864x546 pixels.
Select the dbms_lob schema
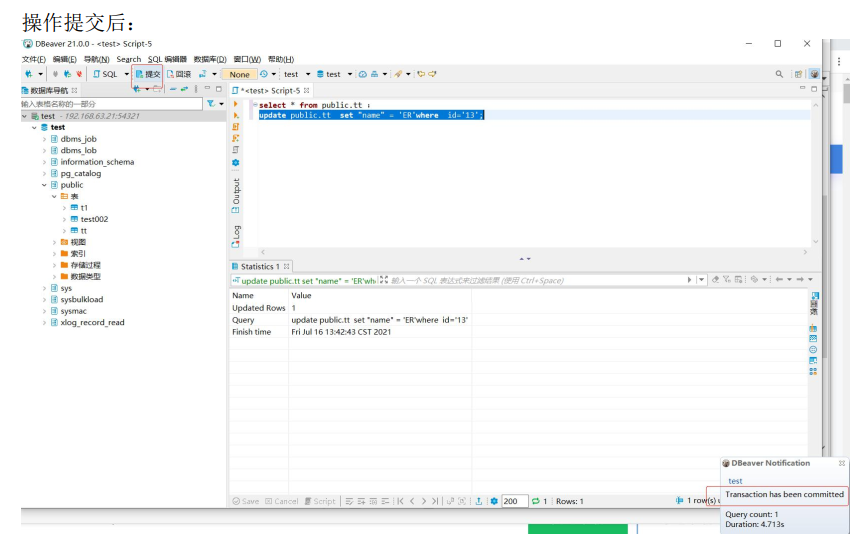pos(78,150)
